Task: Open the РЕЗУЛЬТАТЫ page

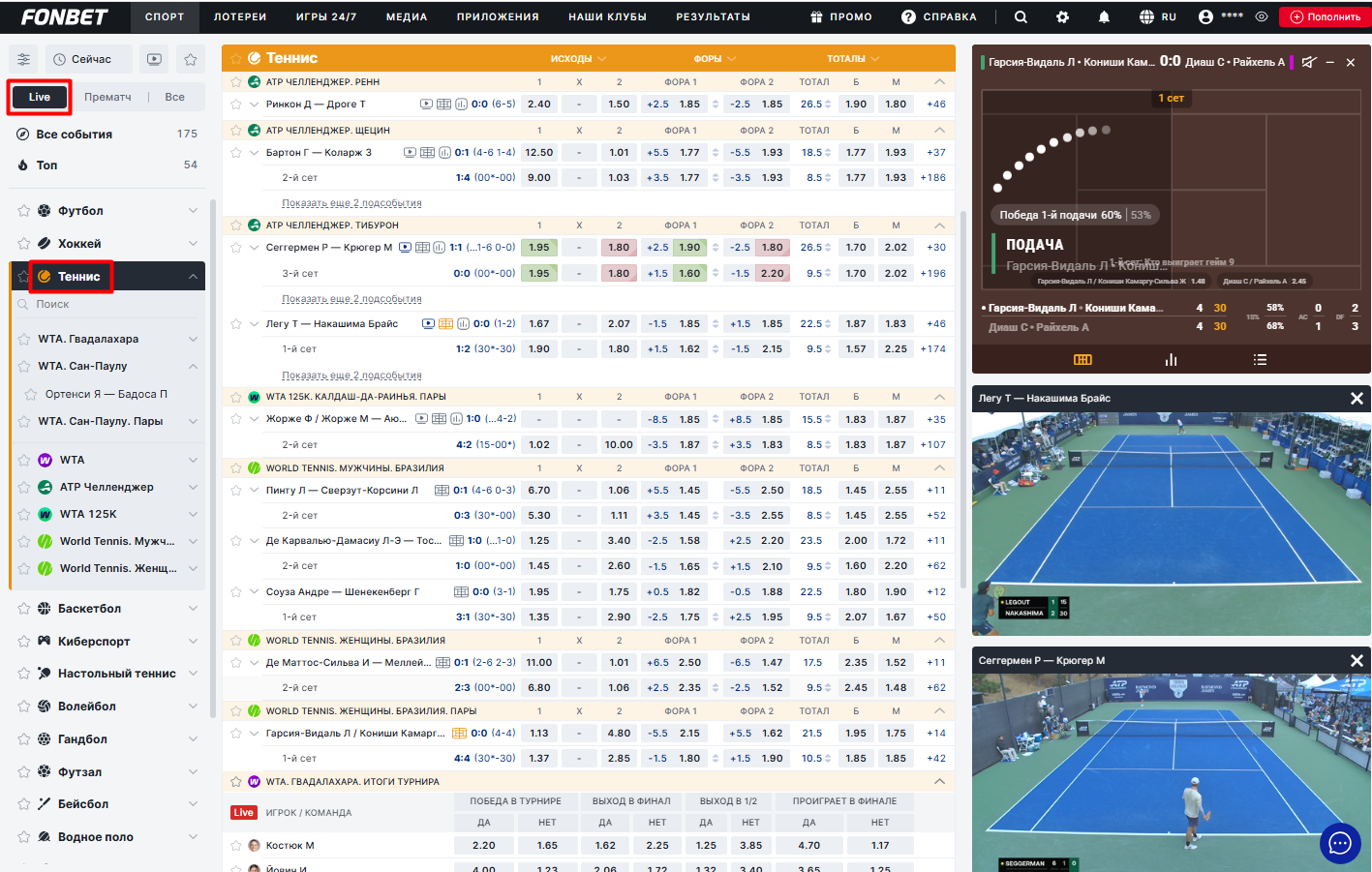Action: (714, 16)
